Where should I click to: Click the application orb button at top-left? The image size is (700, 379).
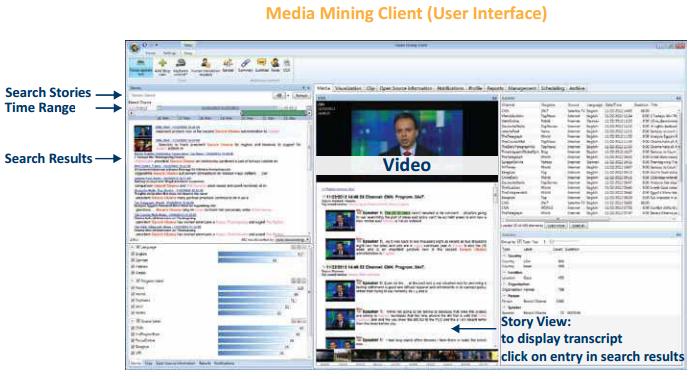(135, 48)
